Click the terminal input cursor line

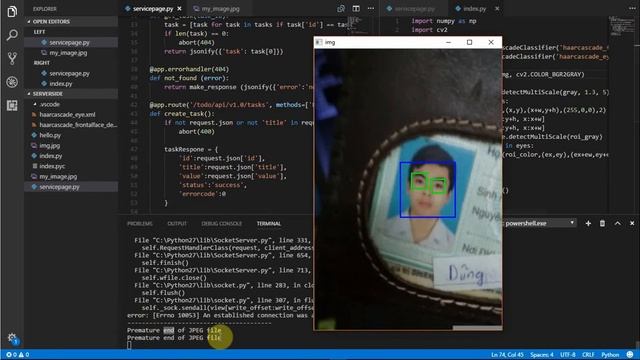[129, 345]
